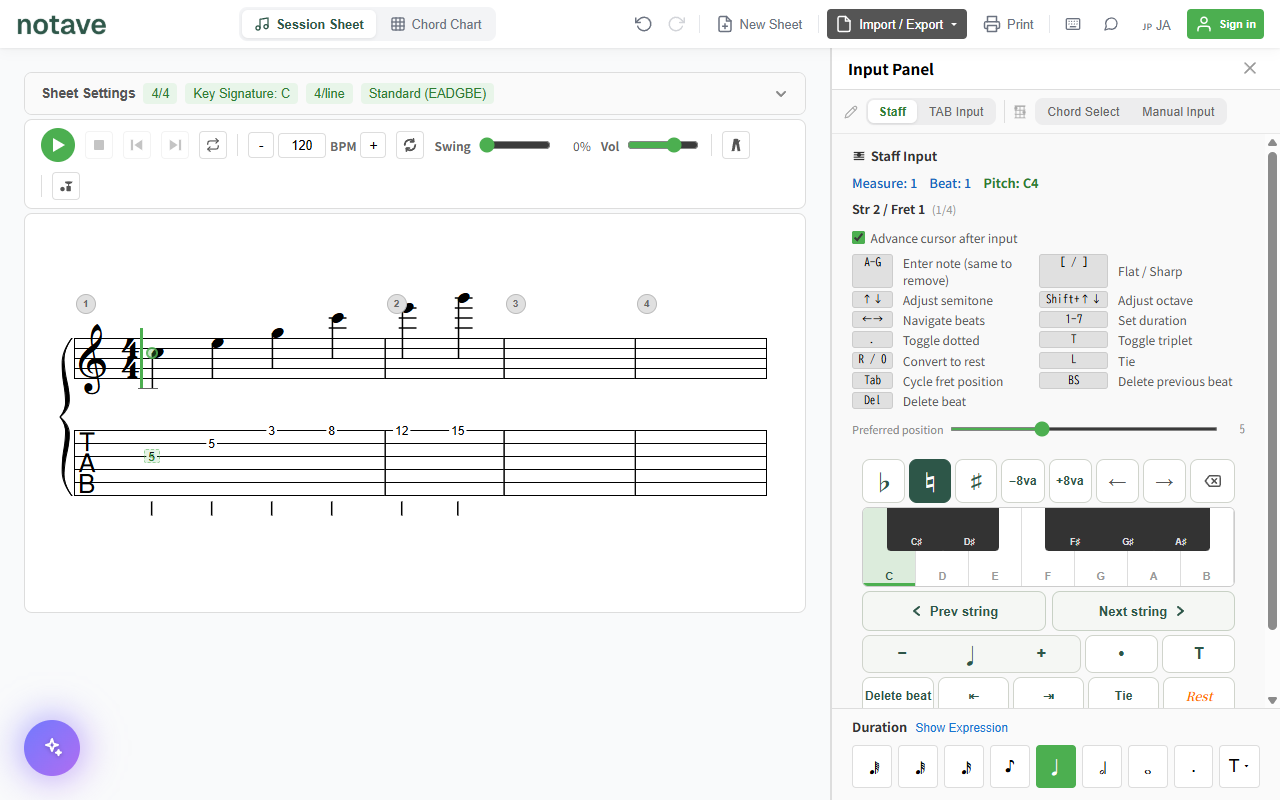This screenshot has width=1280, height=800.
Task: Open the Import / Export dropdown
Action: [897, 24]
